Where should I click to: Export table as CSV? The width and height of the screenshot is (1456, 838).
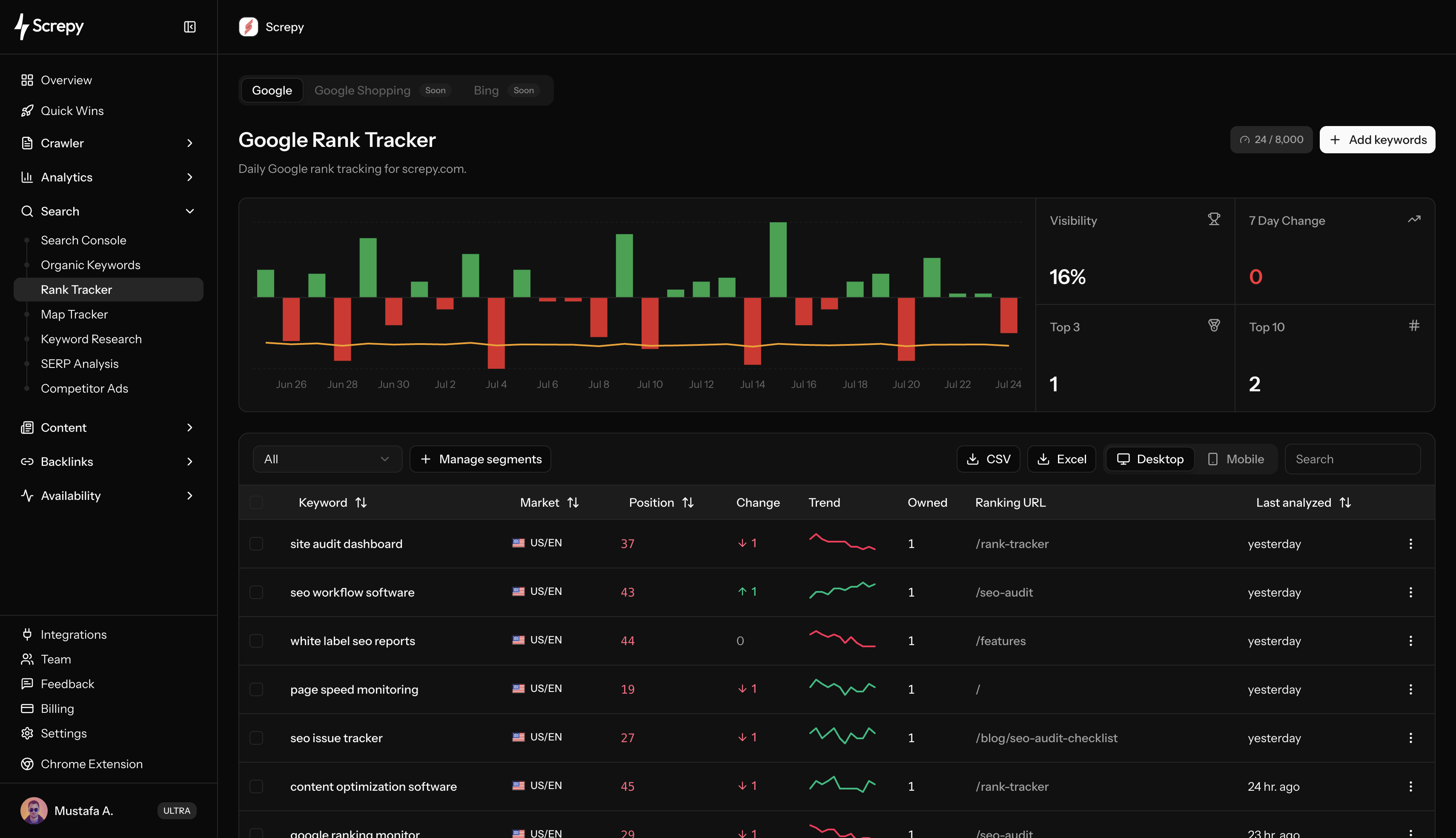[988, 459]
